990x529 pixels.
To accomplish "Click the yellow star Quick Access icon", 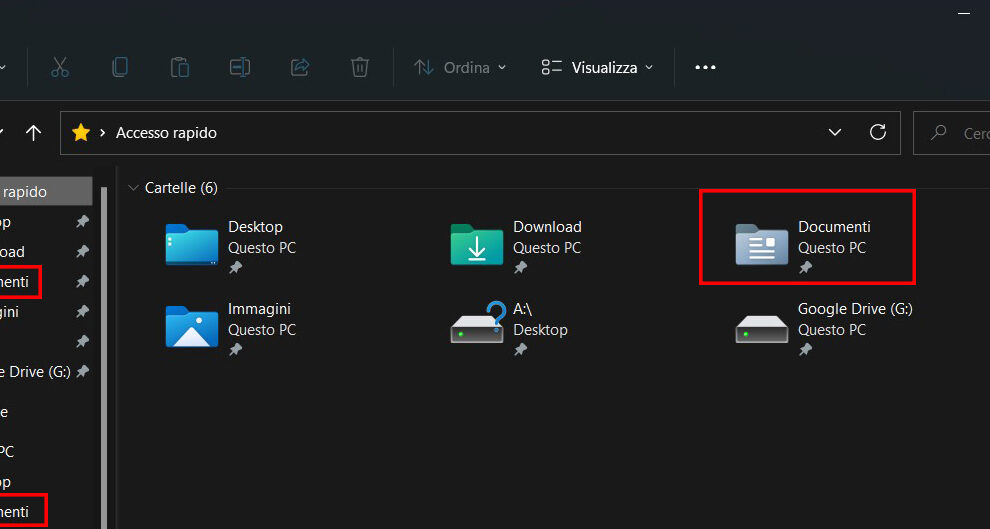I will pyautogui.click(x=81, y=133).
